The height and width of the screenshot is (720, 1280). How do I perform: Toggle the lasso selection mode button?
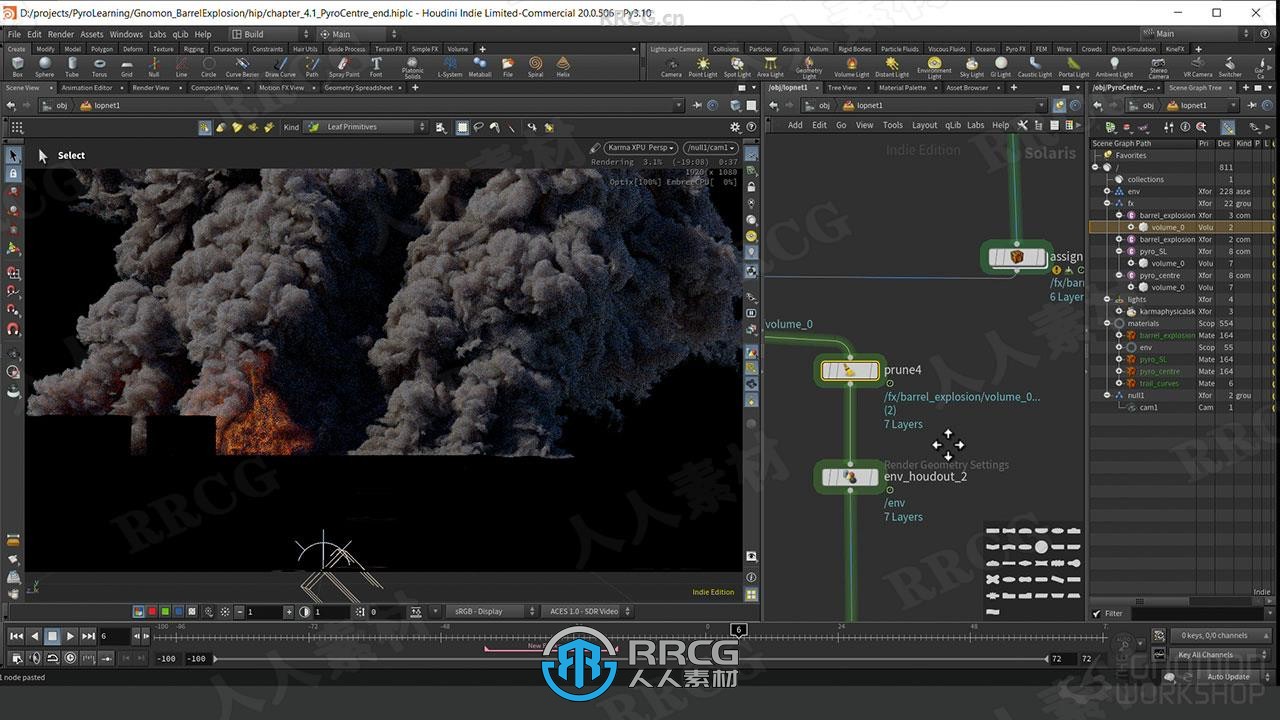(x=478, y=127)
